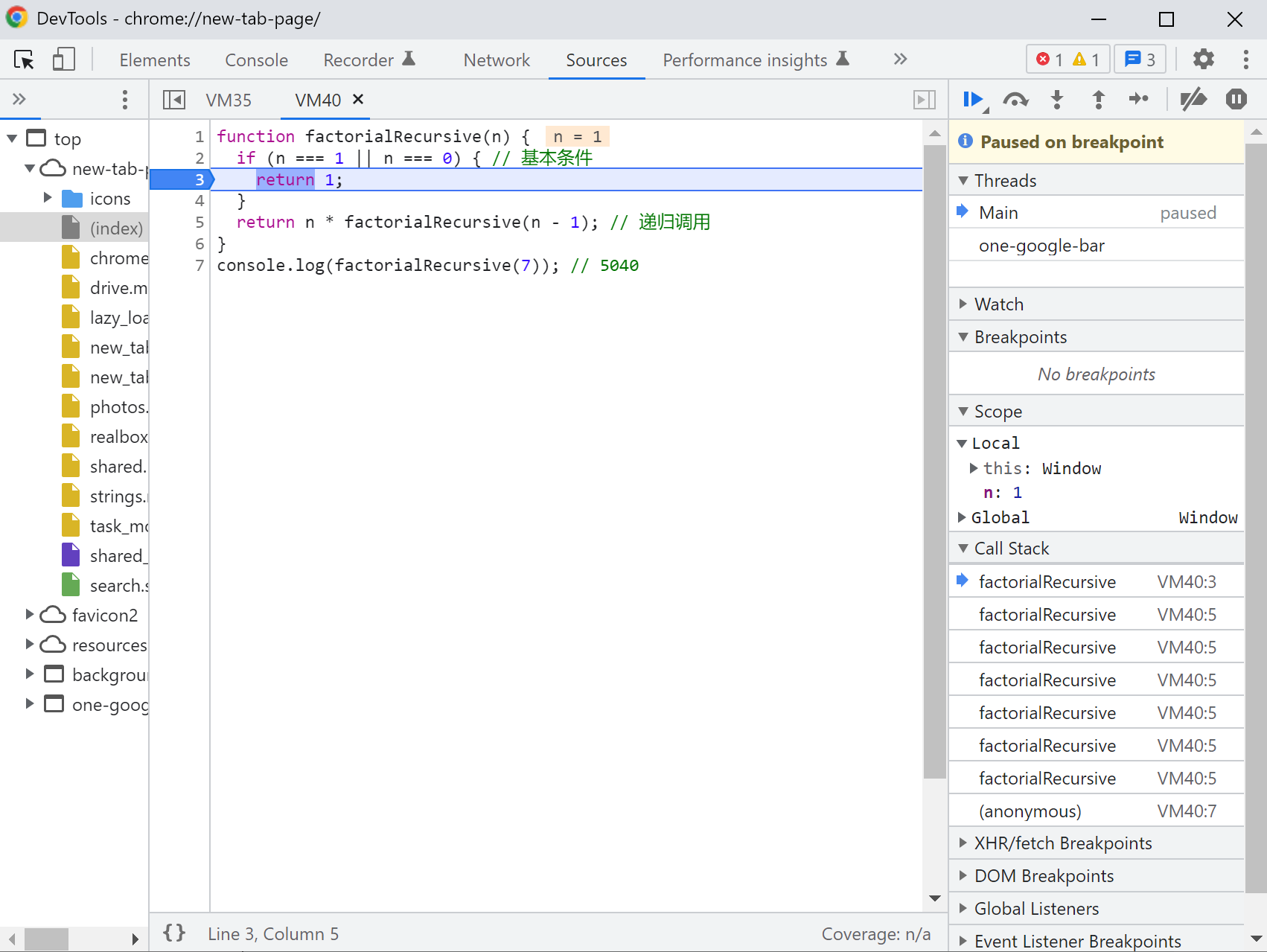Toggle deactivate breakpoints
This screenshot has width=1267, height=952.
(x=1193, y=100)
